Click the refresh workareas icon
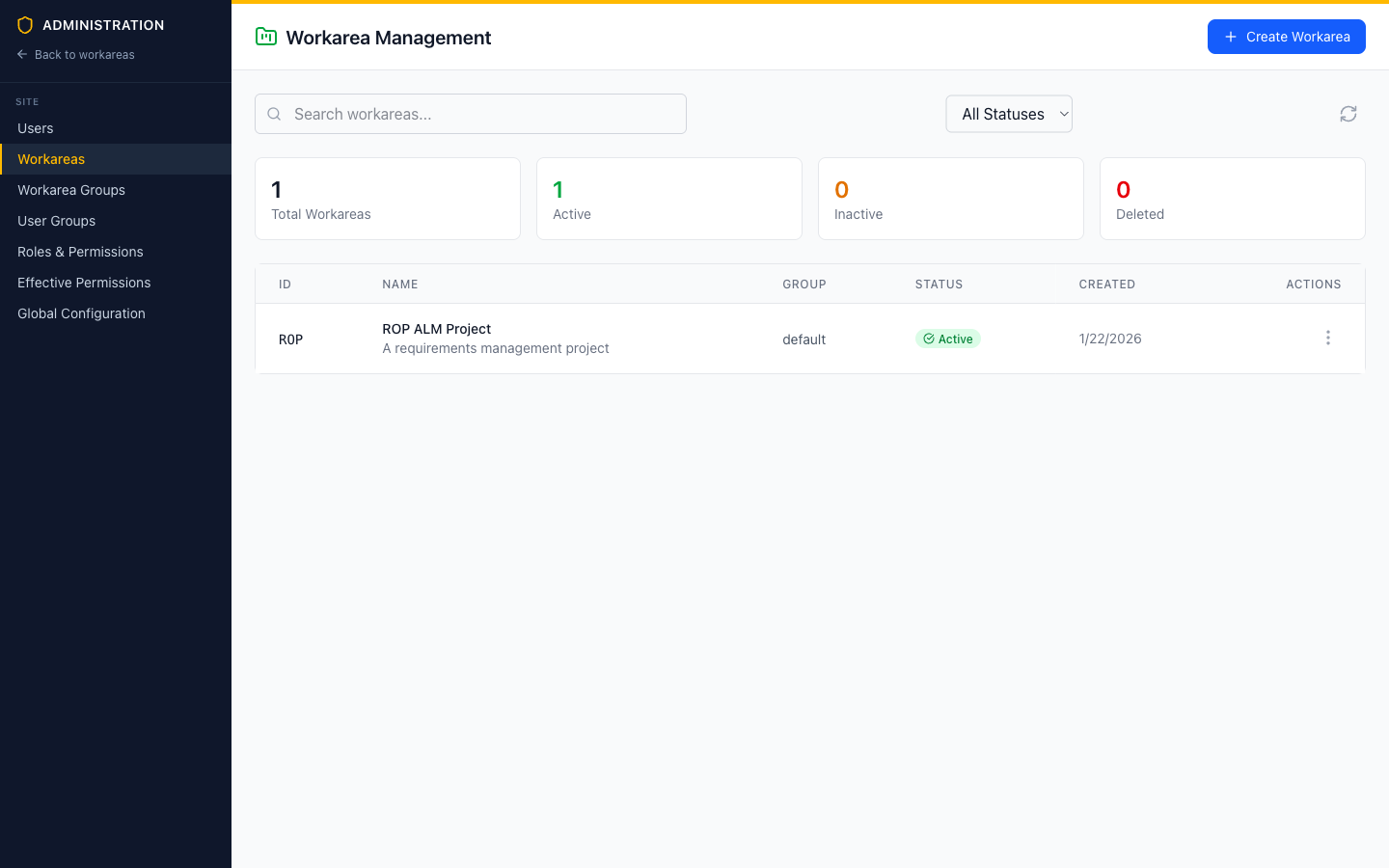This screenshot has width=1389, height=868. coord(1348,114)
